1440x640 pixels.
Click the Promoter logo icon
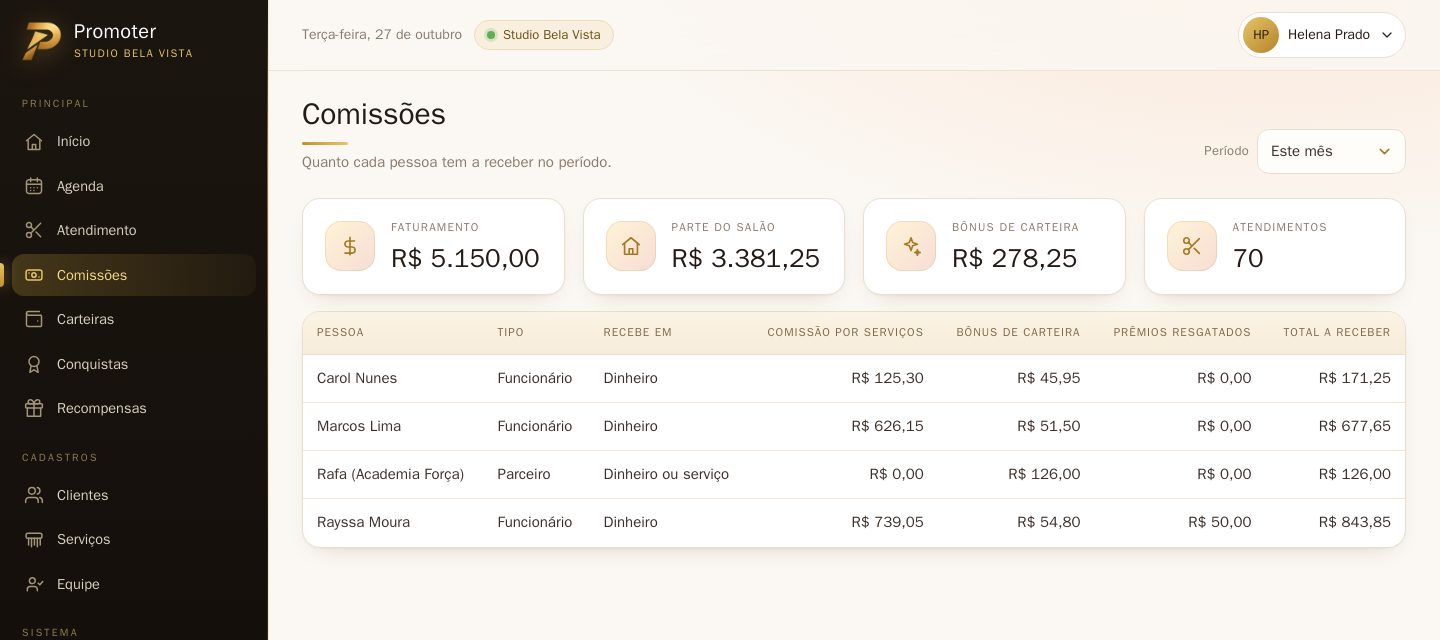pos(42,41)
